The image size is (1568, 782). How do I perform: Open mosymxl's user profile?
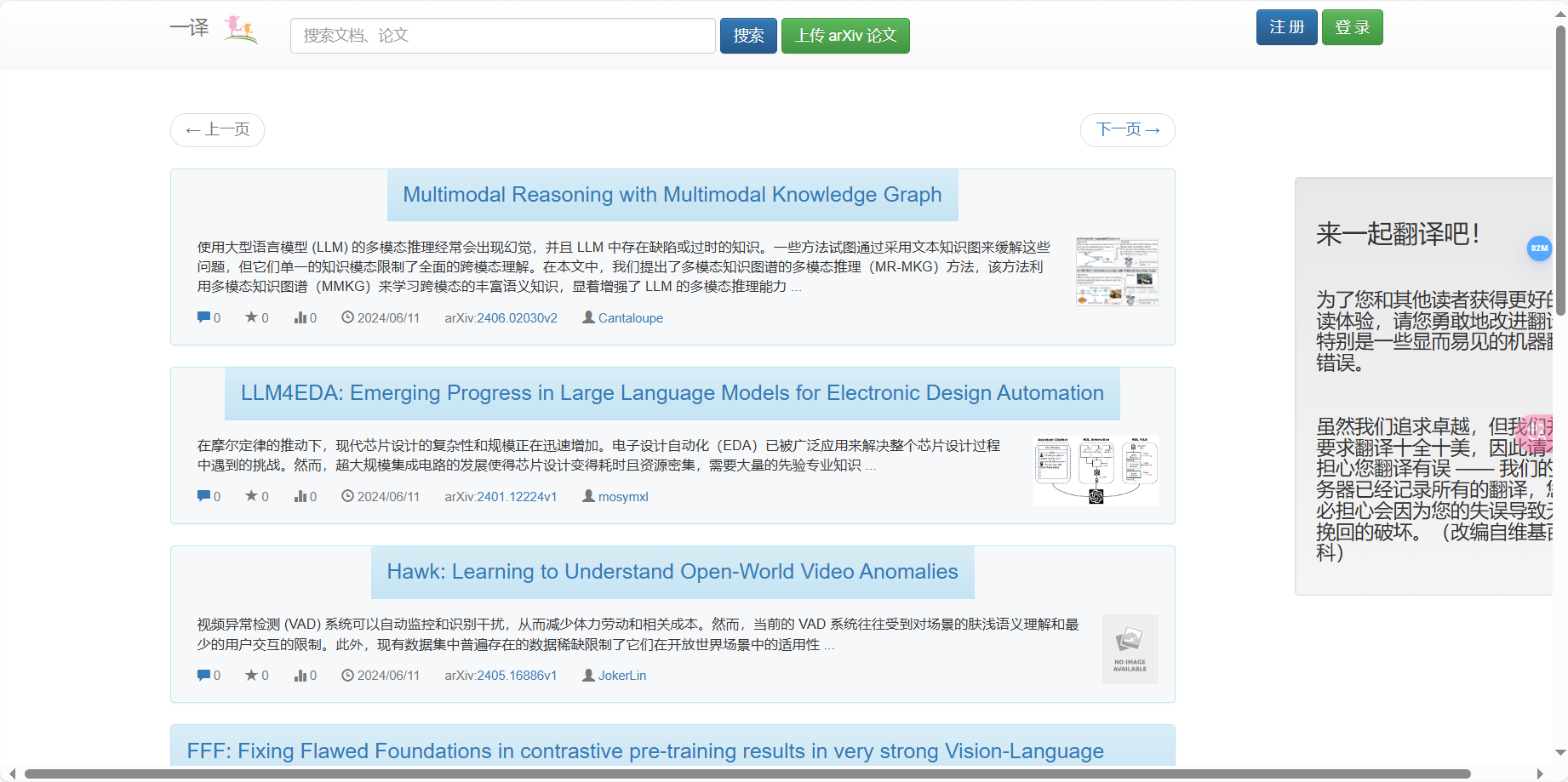(623, 496)
